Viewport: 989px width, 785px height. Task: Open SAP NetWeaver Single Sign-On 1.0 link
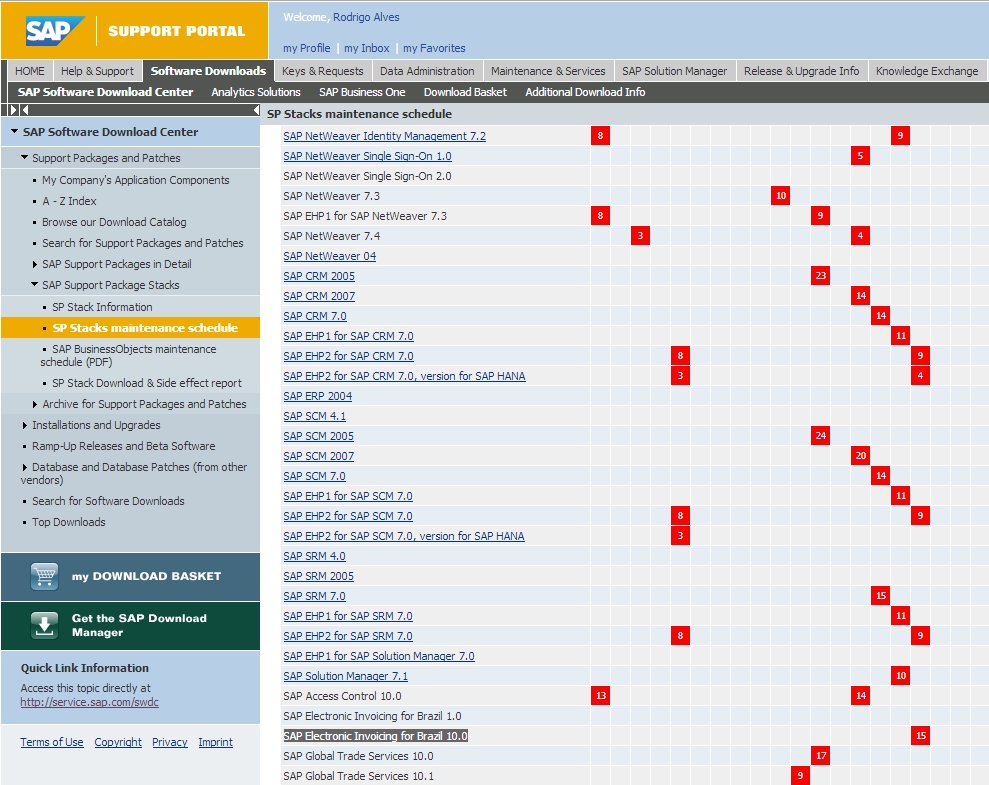(x=367, y=156)
